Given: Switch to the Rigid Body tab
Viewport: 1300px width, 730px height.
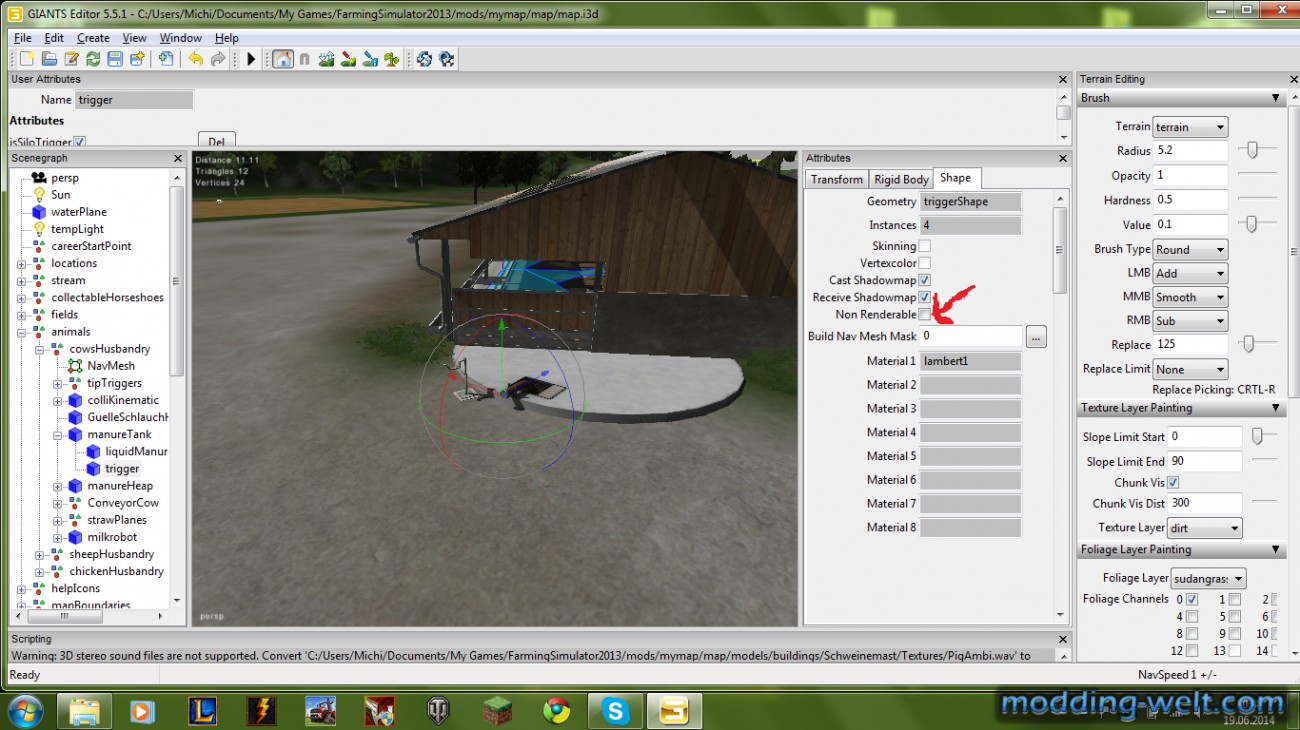Looking at the screenshot, I should pyautogui.click(x=901, y=179).
